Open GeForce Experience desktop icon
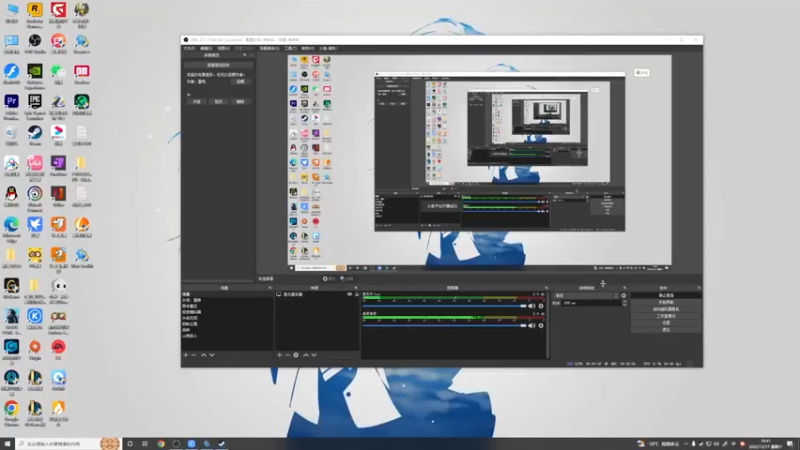The image size is (800, 450). (x=35, y=75)
